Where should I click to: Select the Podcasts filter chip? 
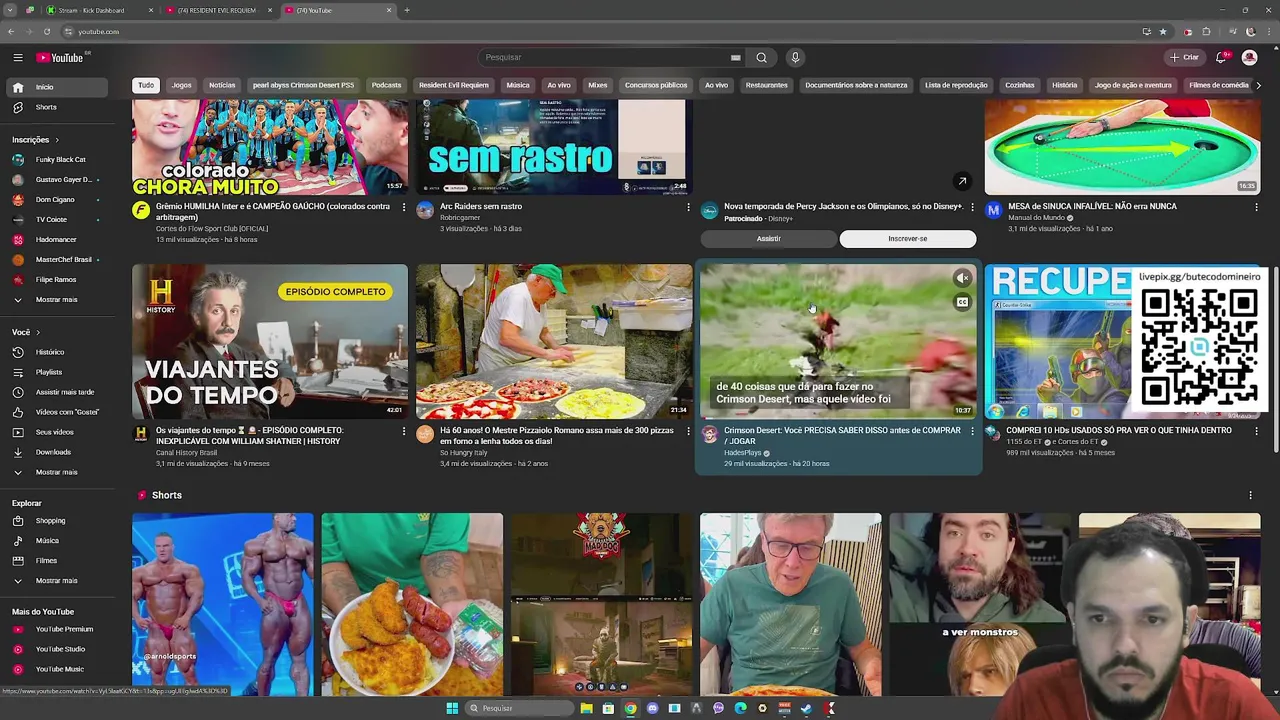(386, 86)
